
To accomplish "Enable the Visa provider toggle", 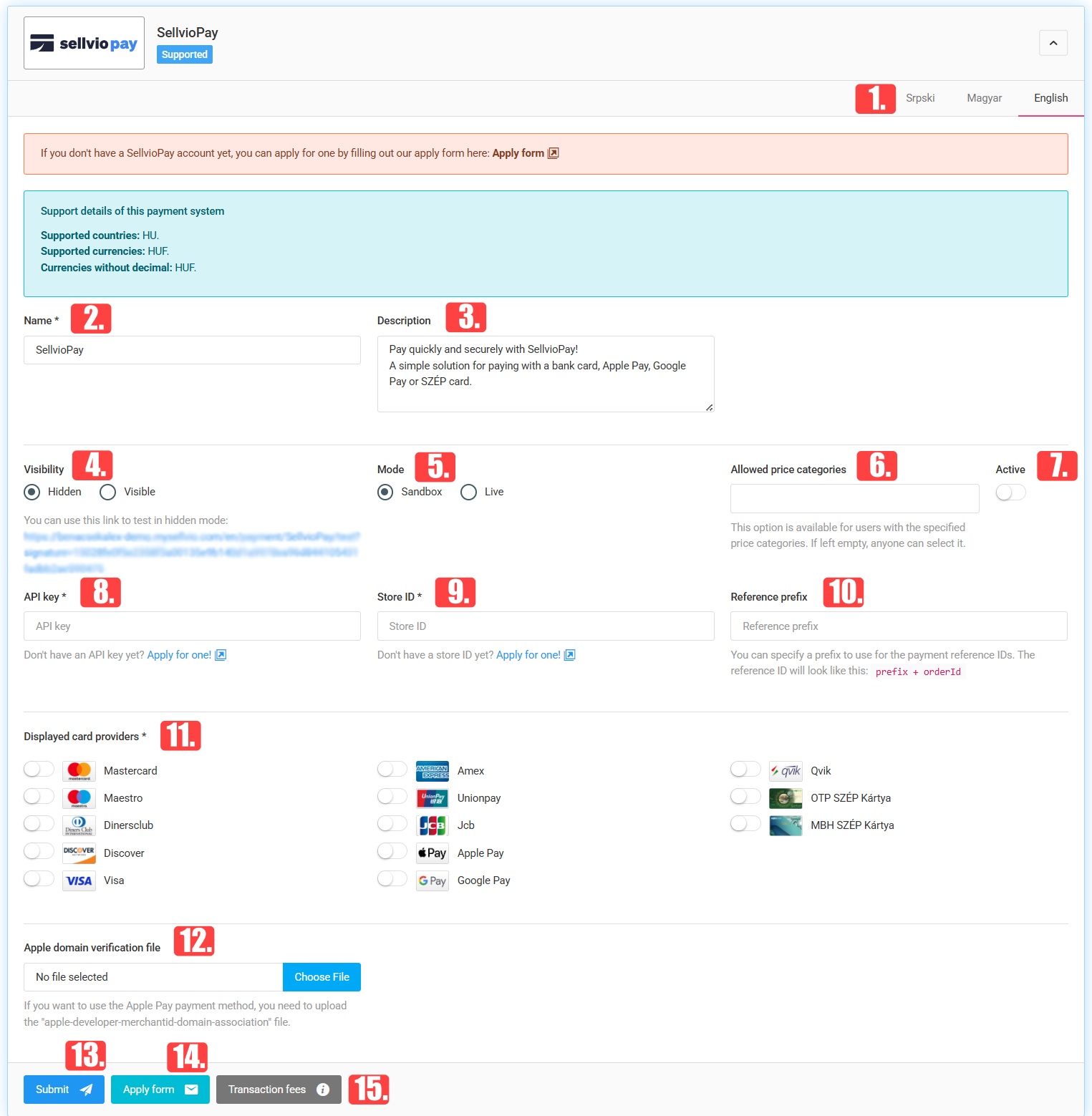I will point(39,878).
